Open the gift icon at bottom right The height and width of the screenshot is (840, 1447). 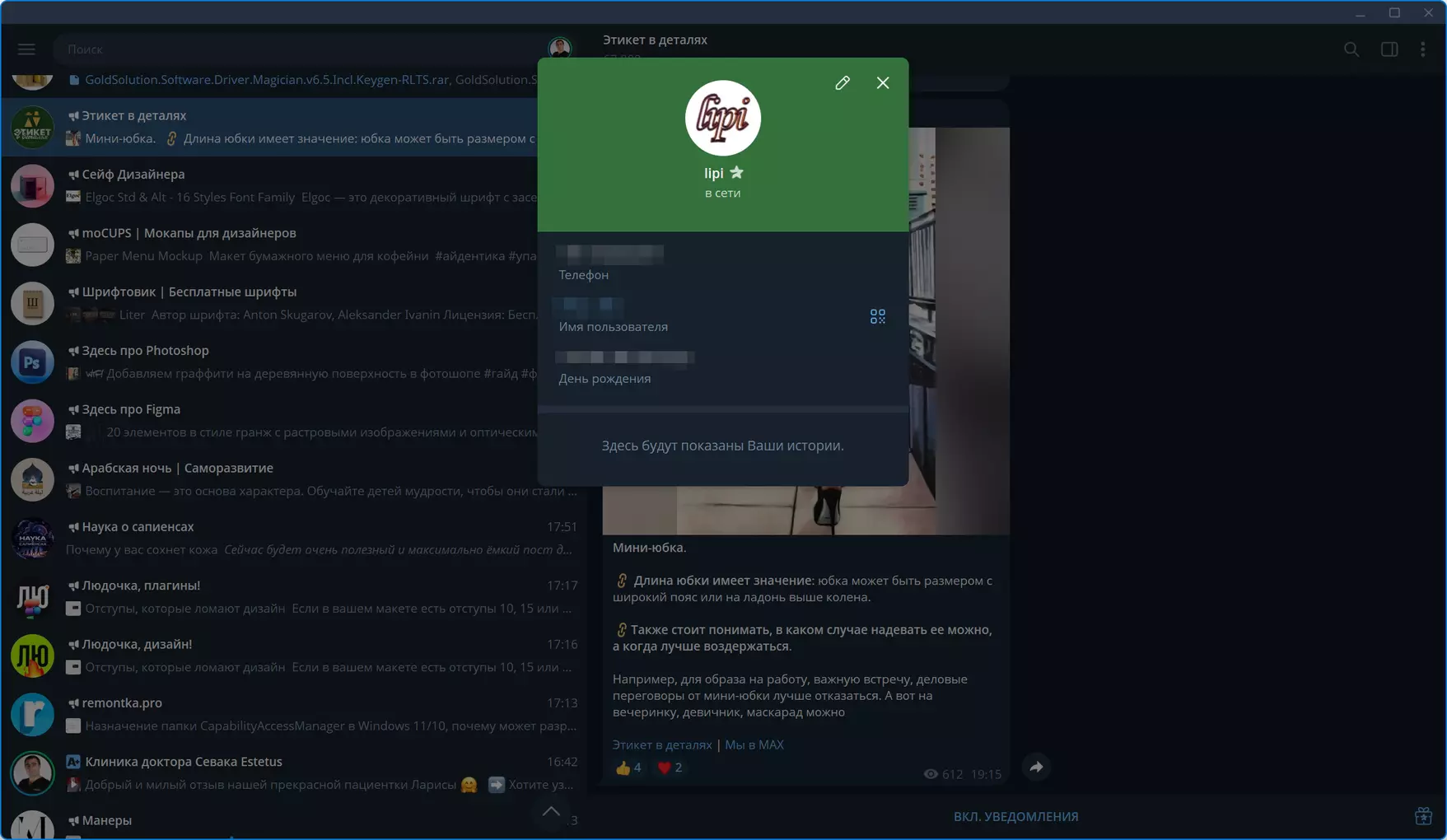point(1423,816)
